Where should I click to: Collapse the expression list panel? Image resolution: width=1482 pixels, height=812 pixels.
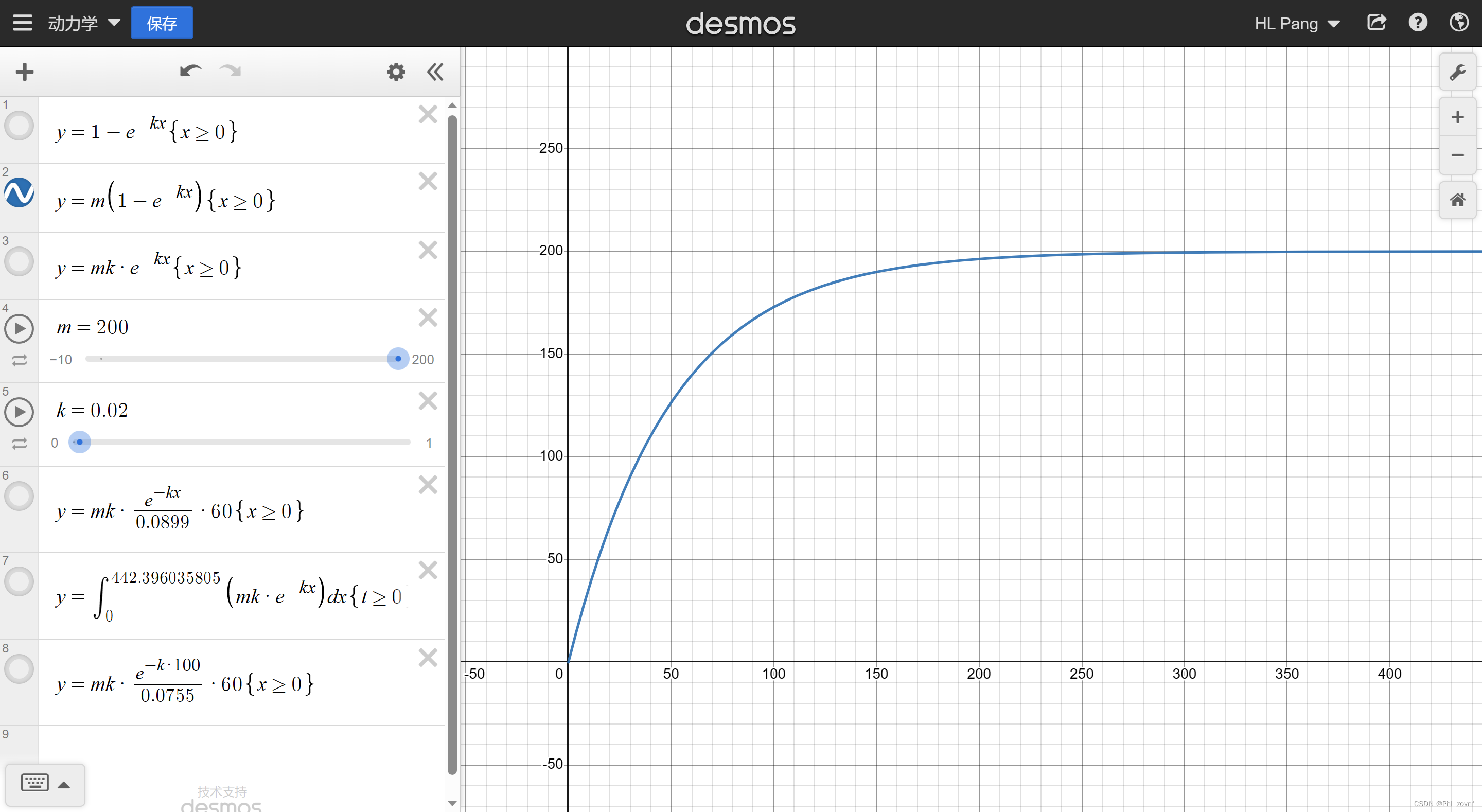click(x=435, y=72)
